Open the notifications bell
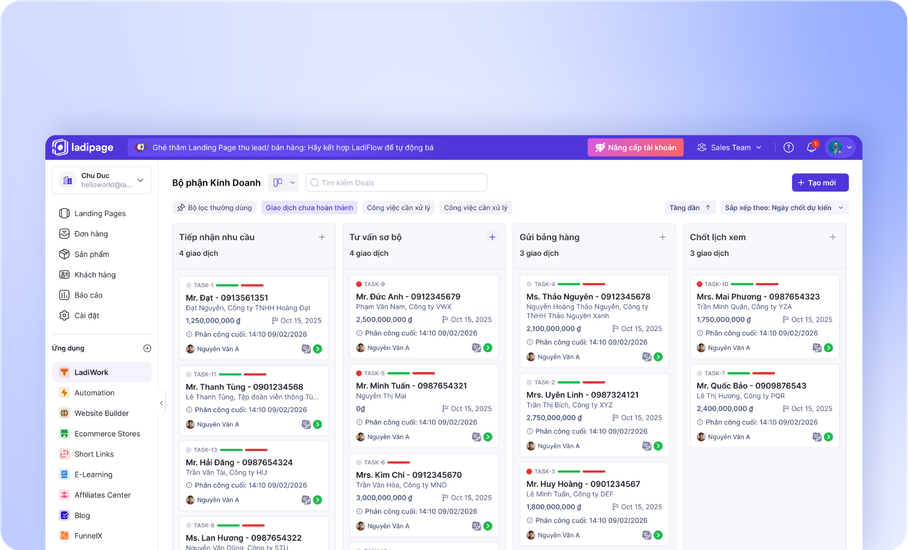Image resolution: width=908 pixels, height=550 pixels. [811, 148]
